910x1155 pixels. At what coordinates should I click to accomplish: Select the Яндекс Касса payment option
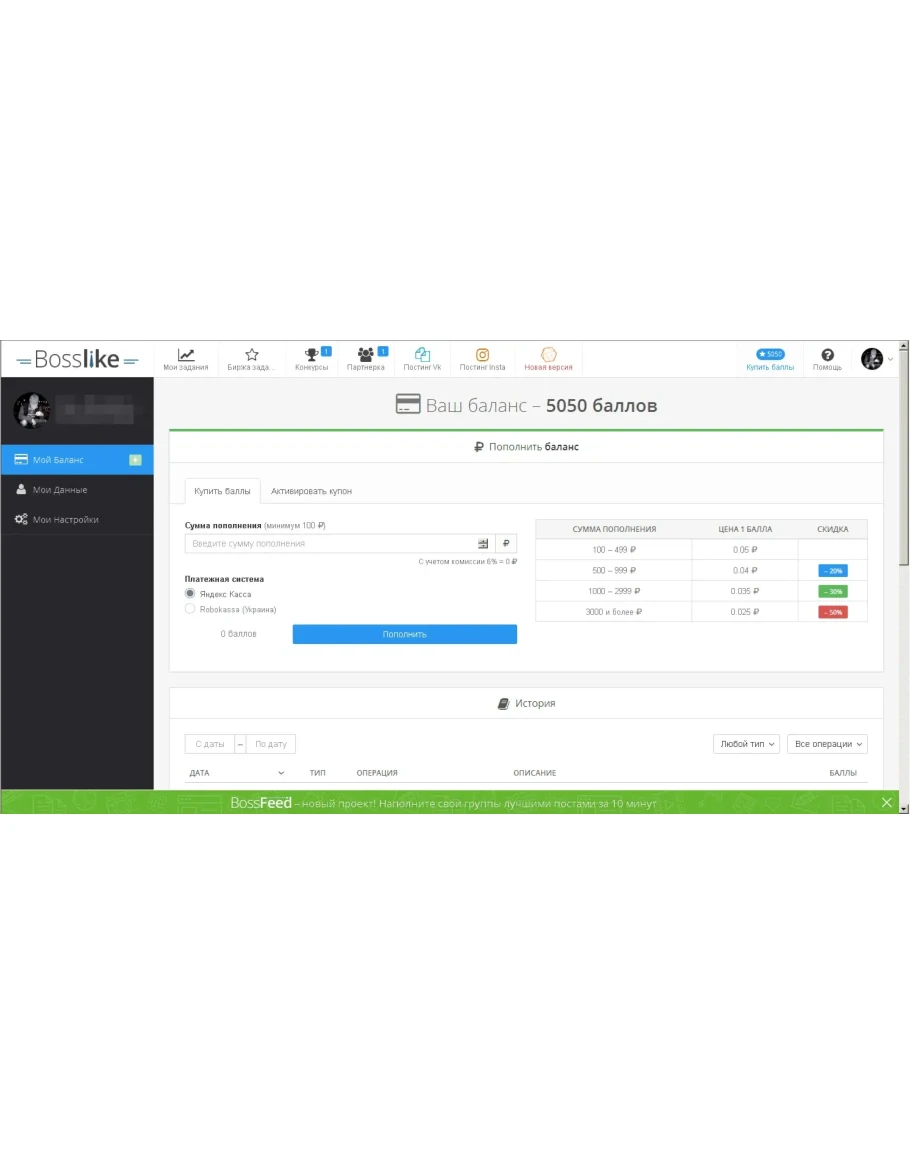[190, 594]
